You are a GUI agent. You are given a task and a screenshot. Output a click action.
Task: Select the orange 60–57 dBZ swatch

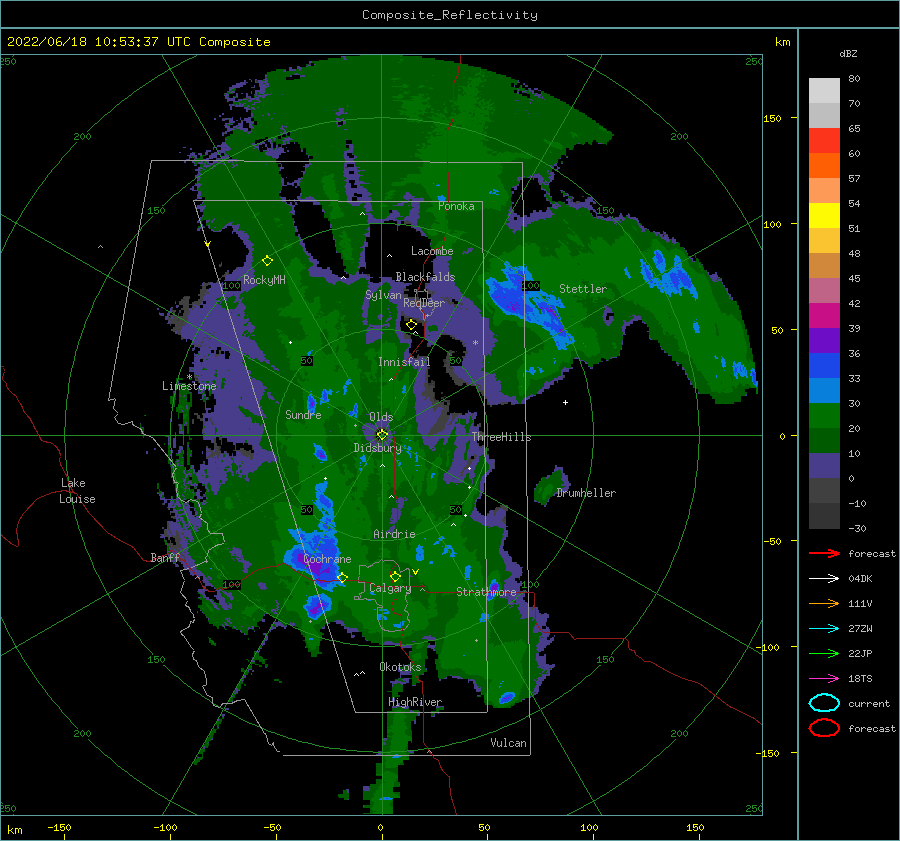tap(824, 165)
